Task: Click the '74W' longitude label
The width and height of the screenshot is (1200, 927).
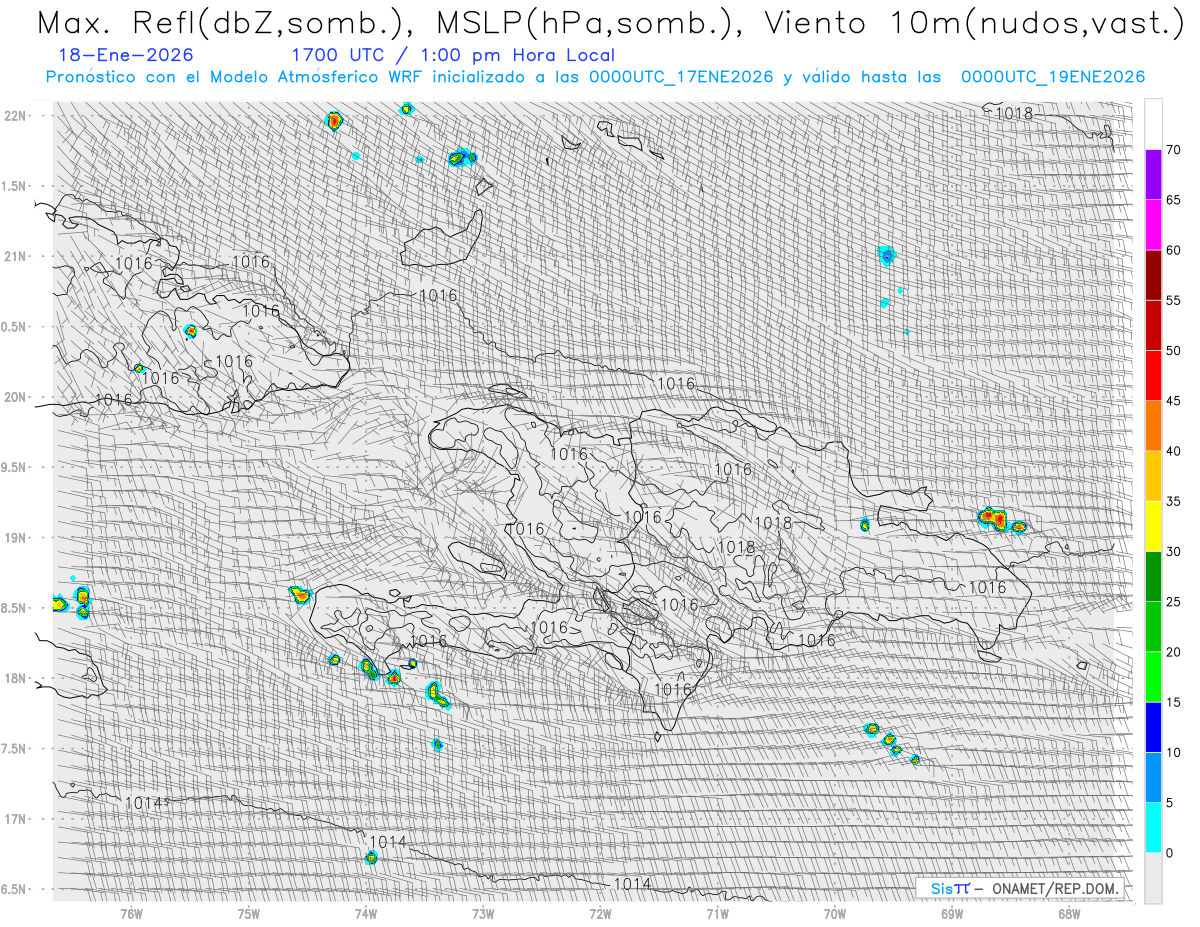Action: (366, 913)
